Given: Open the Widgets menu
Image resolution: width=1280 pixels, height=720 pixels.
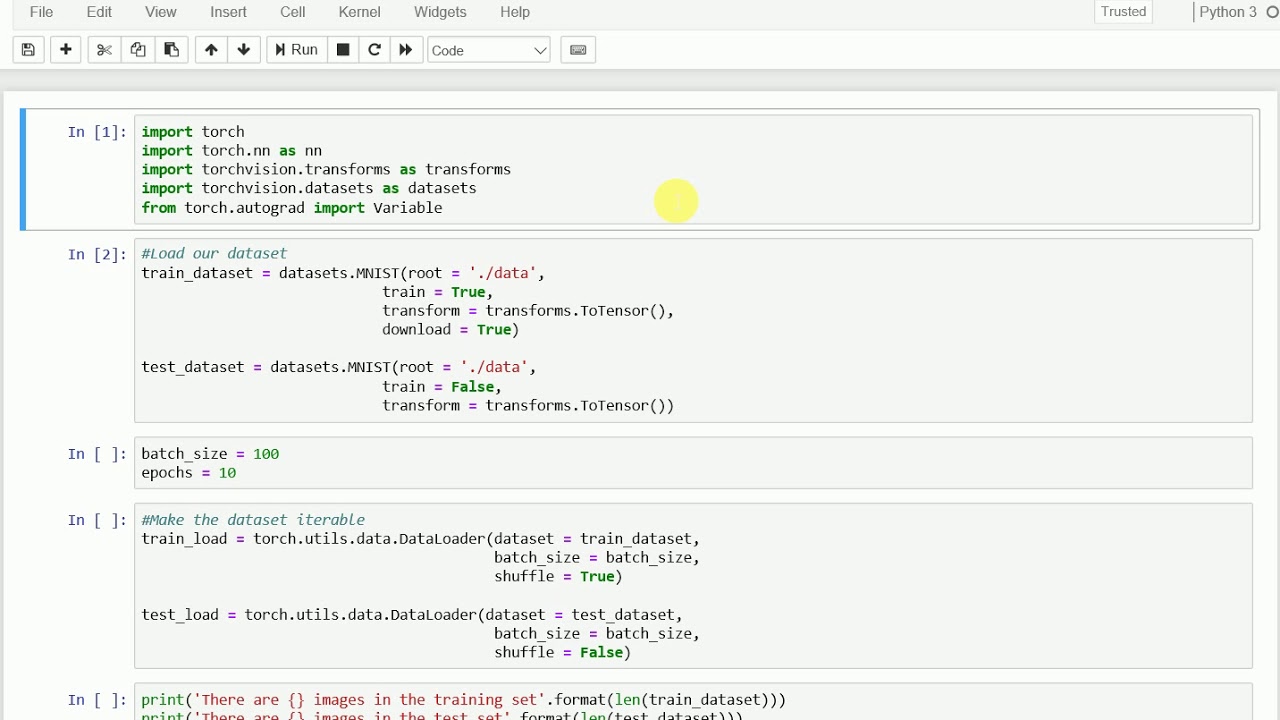Looking at the screenshot, I should [x=440, y=12].
